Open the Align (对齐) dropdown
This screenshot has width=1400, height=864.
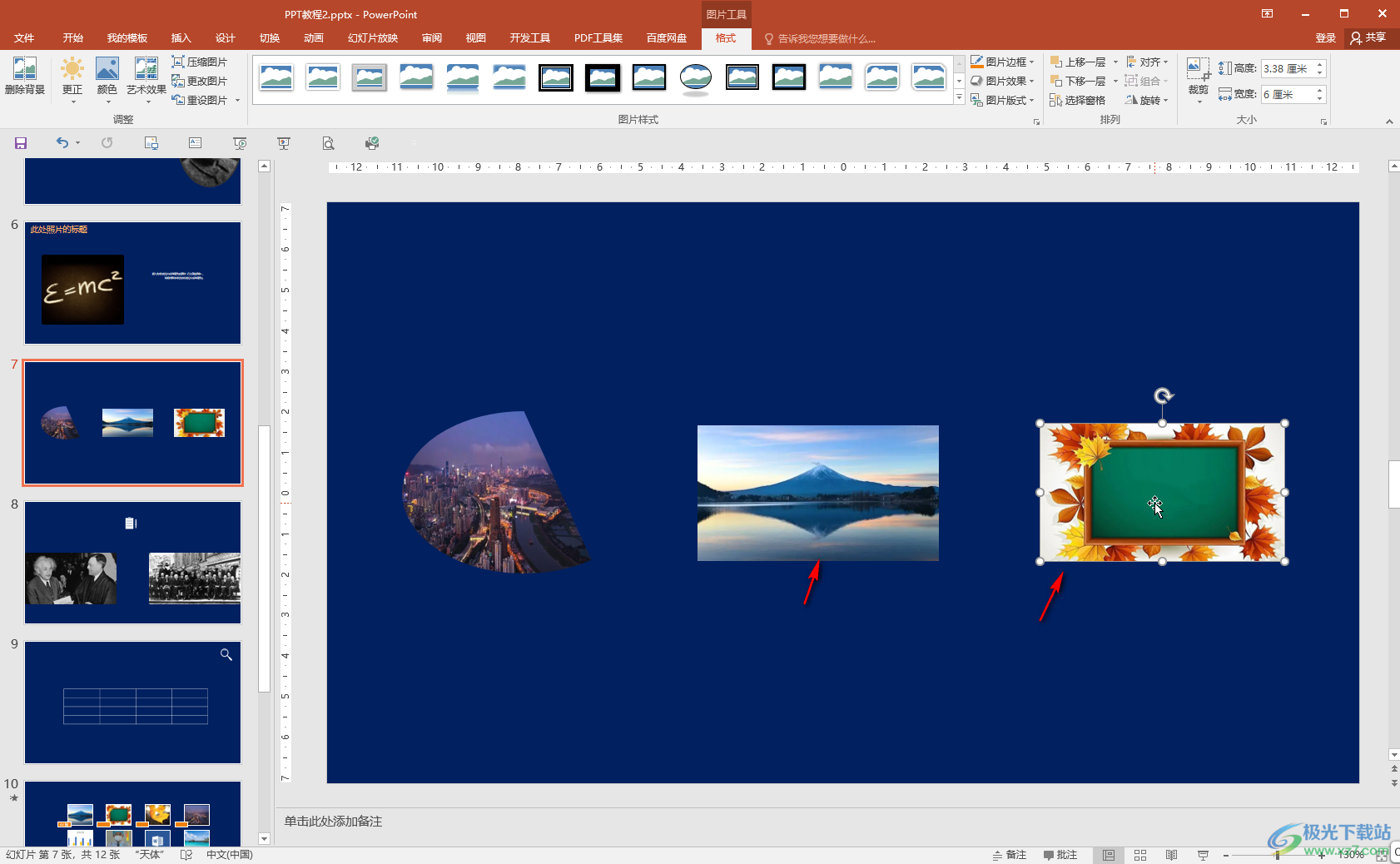point(1147,62)
